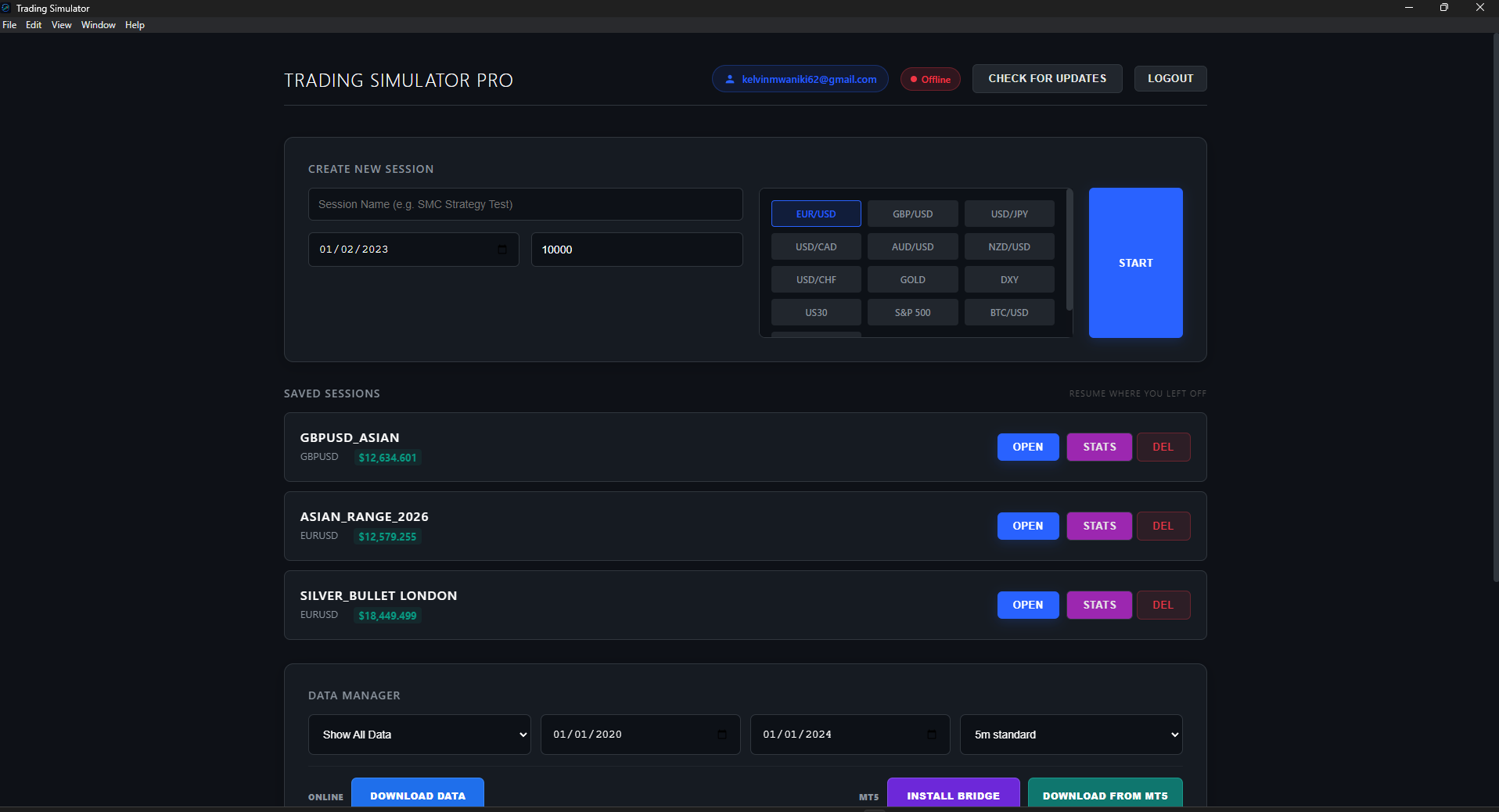Click the starting balance field showing 10000

(x=637, y=250)
